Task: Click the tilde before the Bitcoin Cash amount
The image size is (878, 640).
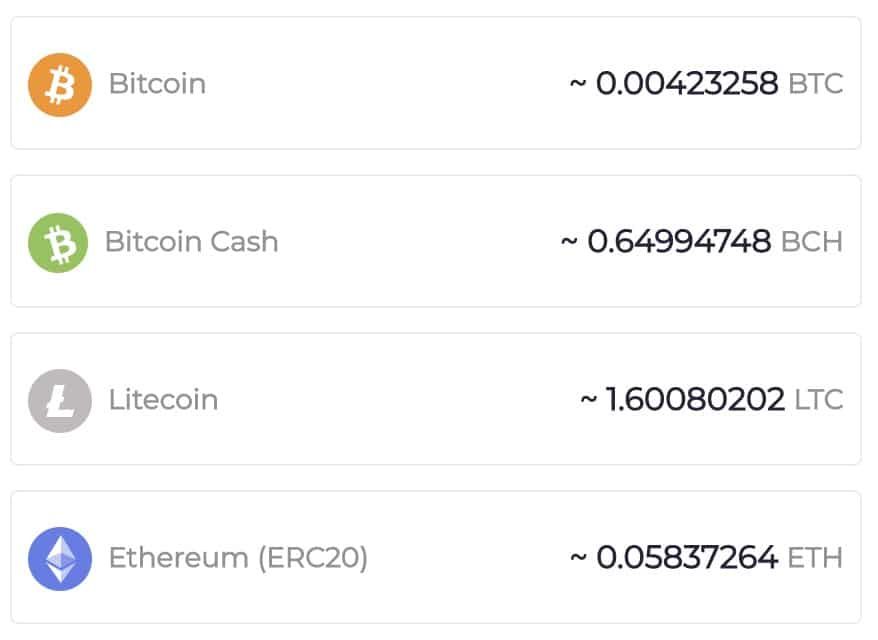Action: click(569, 243)
